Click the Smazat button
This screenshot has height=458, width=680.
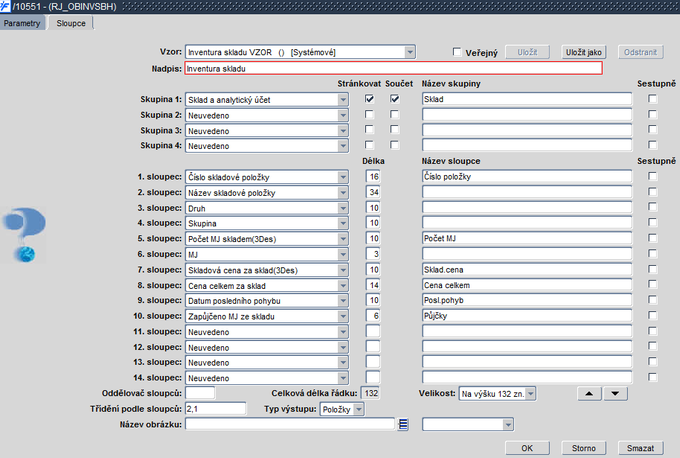[640, 447]
